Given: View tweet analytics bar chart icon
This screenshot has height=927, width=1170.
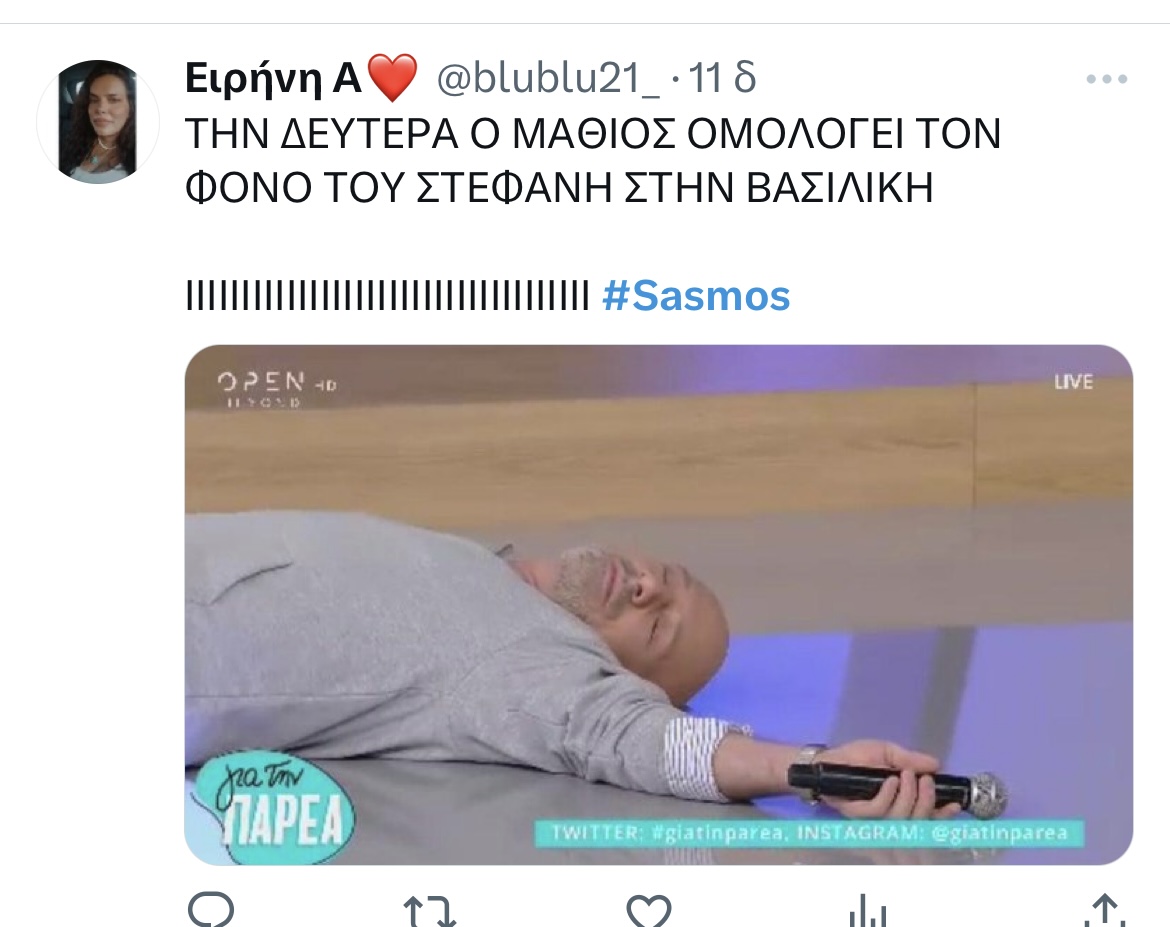Looking at the screenshot, I should pos(868,912).
